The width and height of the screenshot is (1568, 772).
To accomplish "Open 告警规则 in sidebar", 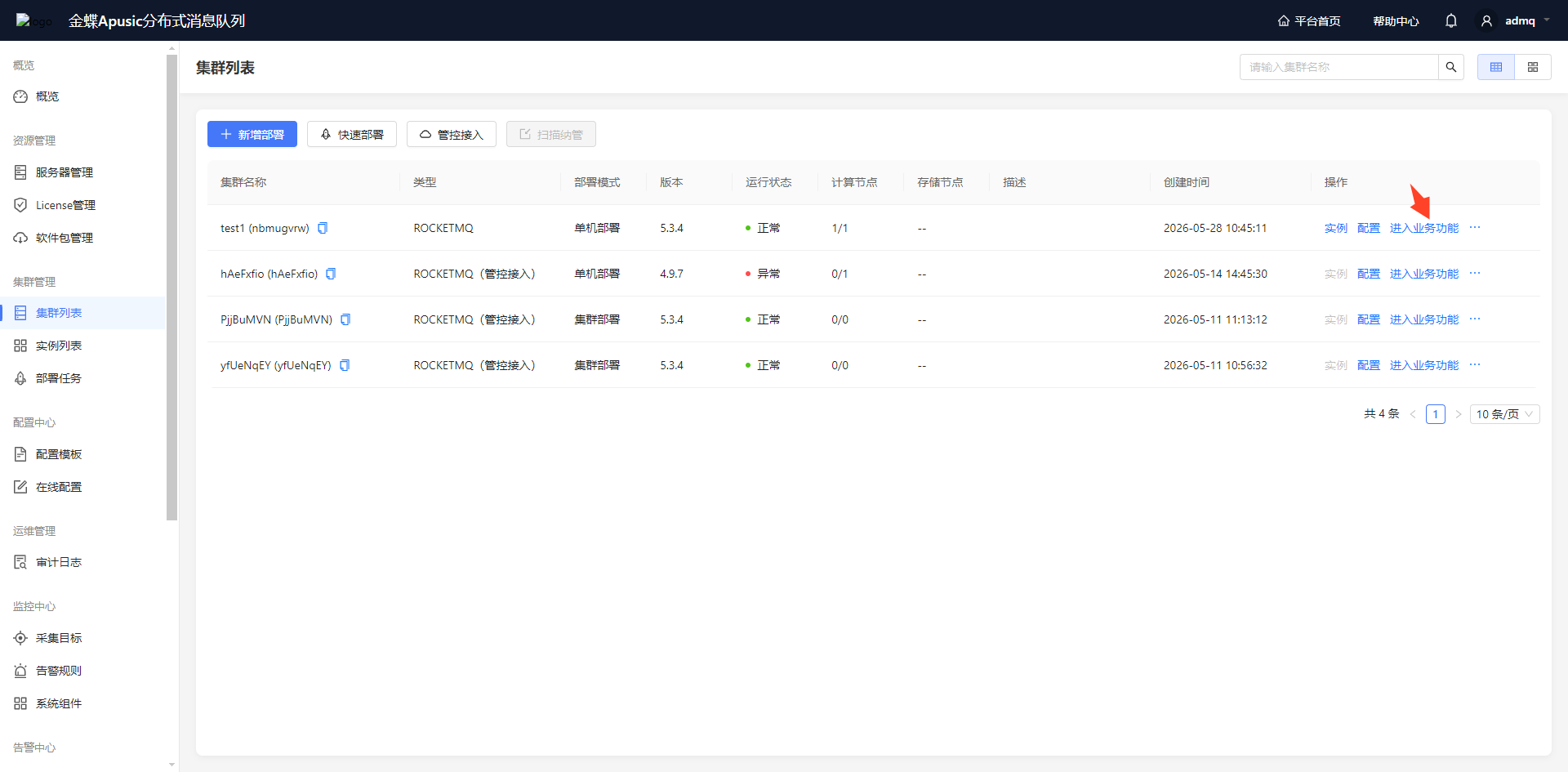I will click(59, 671).
